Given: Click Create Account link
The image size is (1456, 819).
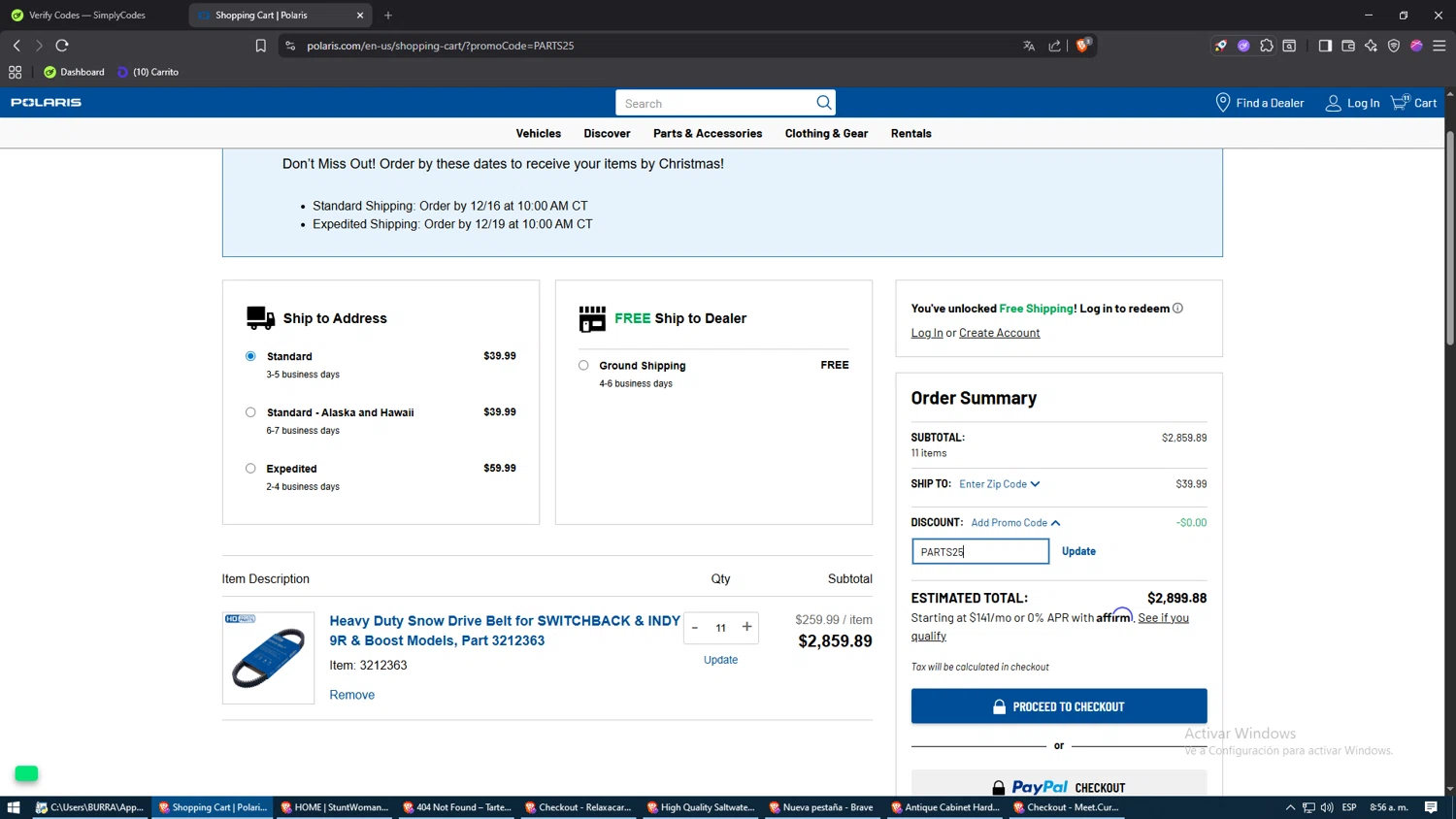Looking at the screenshot, I should [999, 333].
